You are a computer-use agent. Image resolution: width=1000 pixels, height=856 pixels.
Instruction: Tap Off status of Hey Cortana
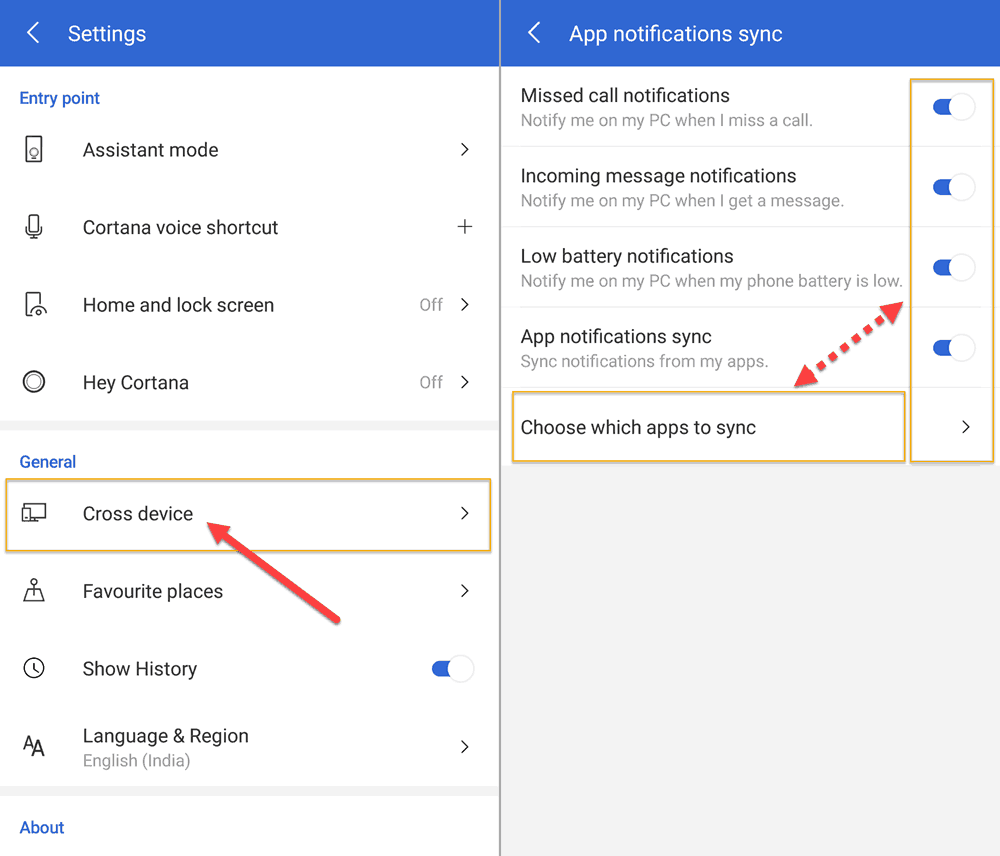pyautogui.click(x=431, y=382)
